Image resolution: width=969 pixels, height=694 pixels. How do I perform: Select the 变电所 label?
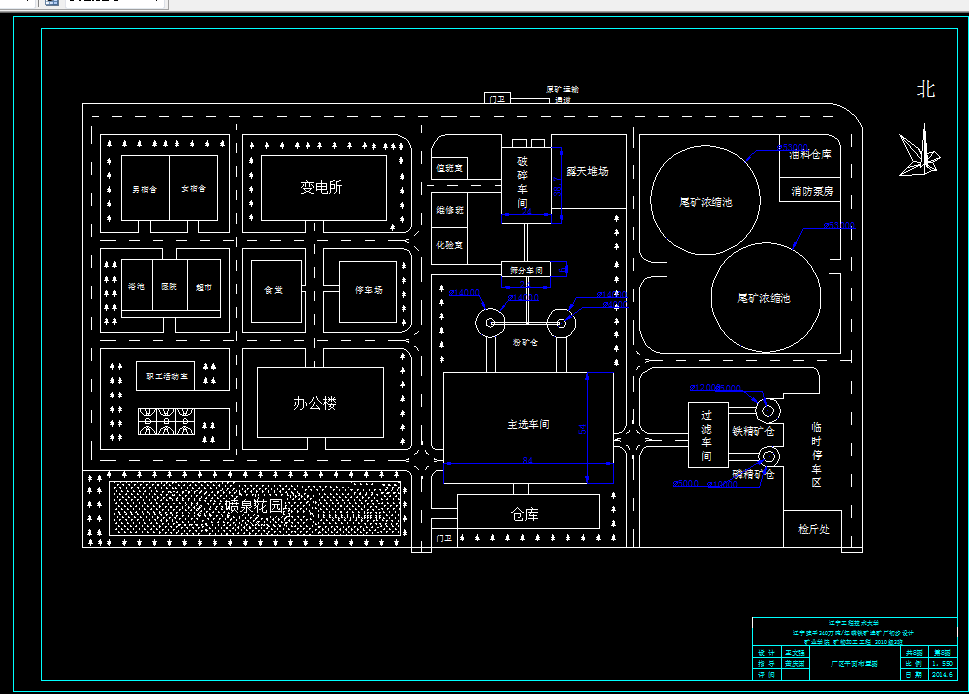point(321,187)
